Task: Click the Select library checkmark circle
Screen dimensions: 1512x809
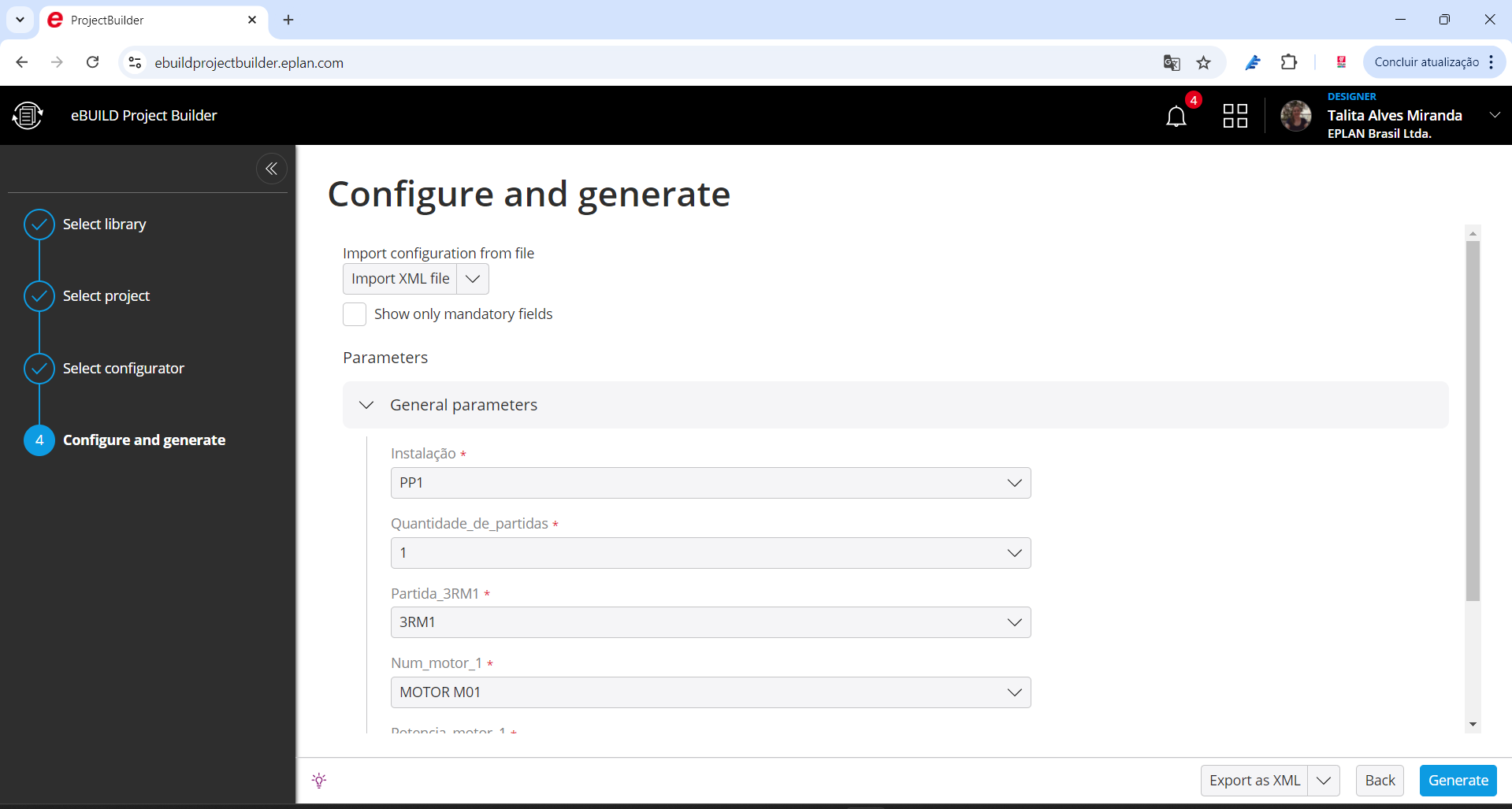Action: pyautogui.click(x=39, y=225)
